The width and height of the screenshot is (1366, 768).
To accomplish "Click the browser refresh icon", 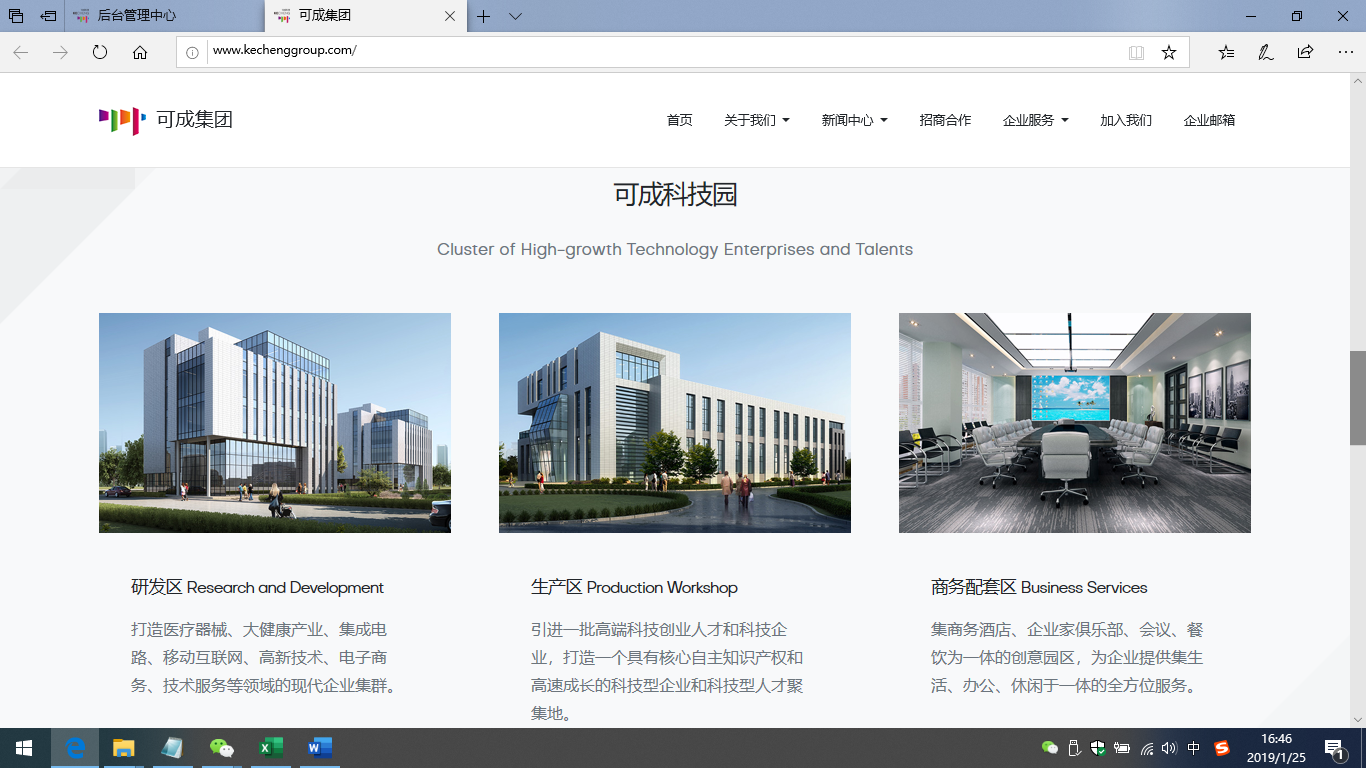I will pos(100,52).
